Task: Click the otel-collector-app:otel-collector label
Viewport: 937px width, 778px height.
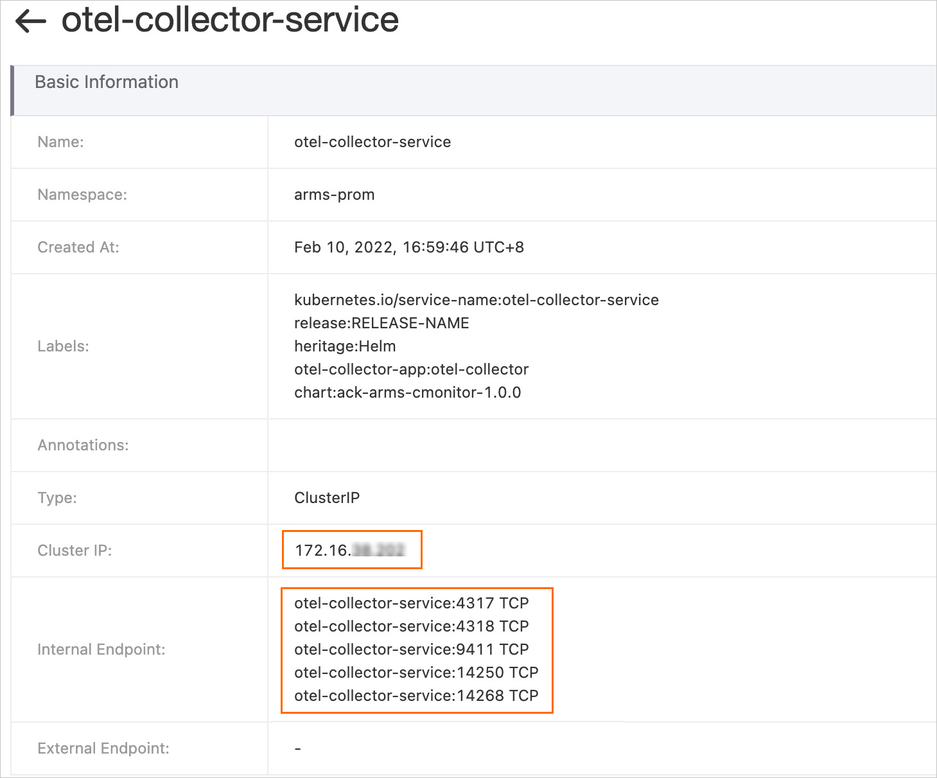Action: click(411, 369)
